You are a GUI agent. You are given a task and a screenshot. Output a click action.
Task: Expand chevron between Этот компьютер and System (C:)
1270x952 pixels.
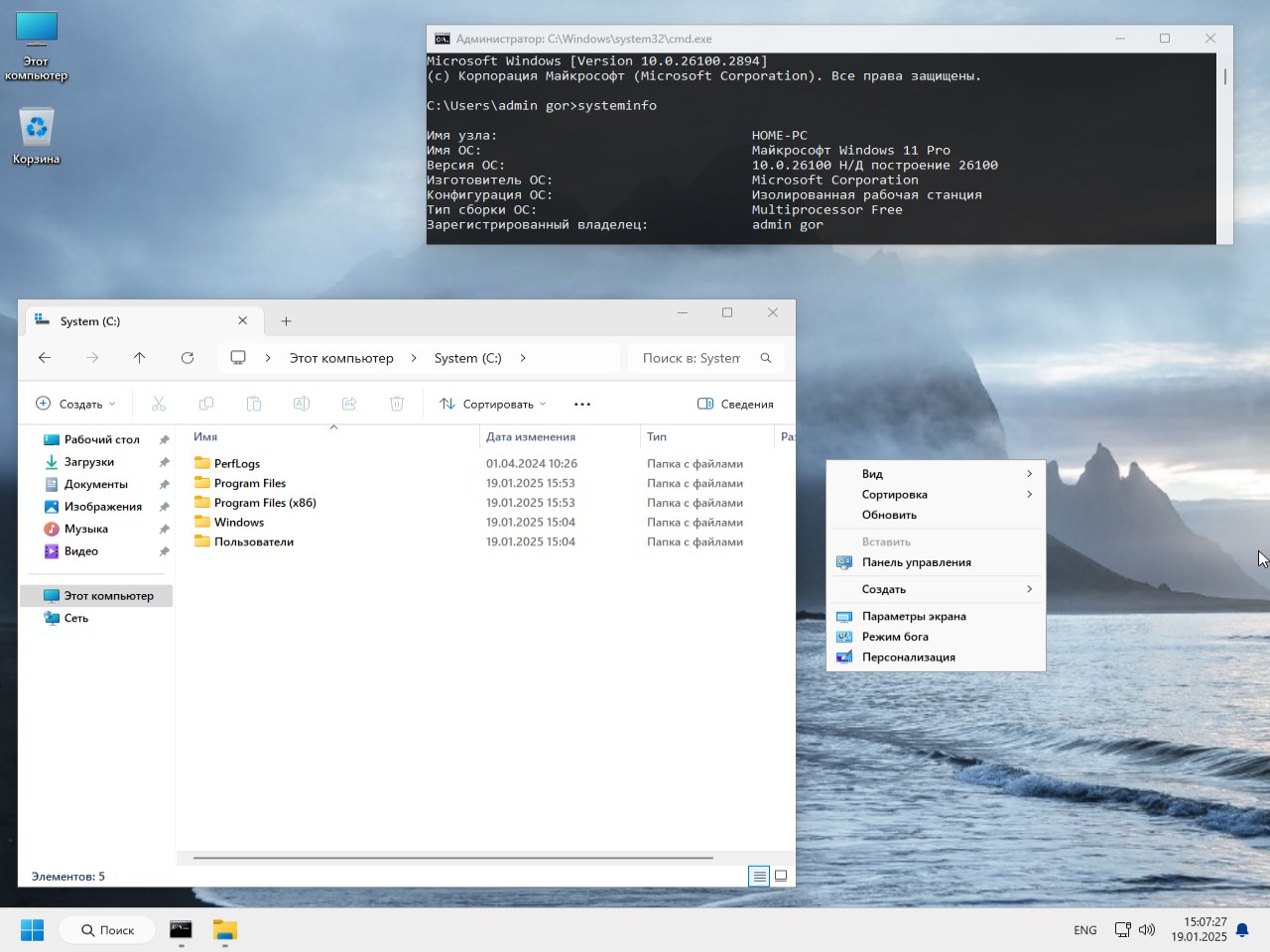tap(414, 358)
